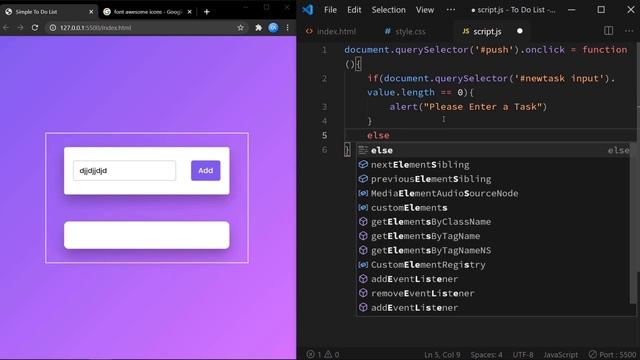Open the View menu in VS Code

[x=424, y=10]
